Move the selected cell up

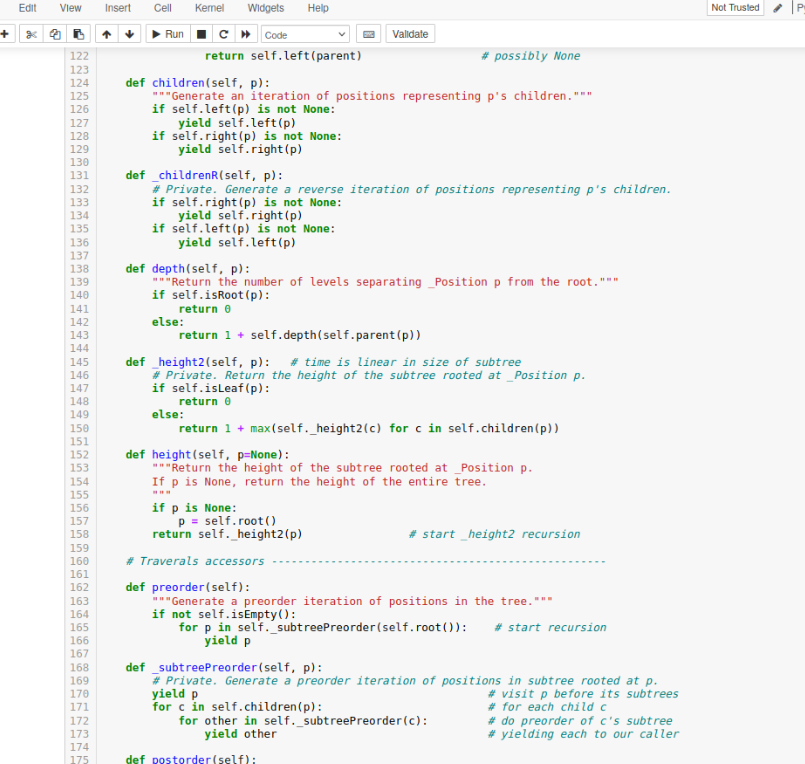[106, 33]
